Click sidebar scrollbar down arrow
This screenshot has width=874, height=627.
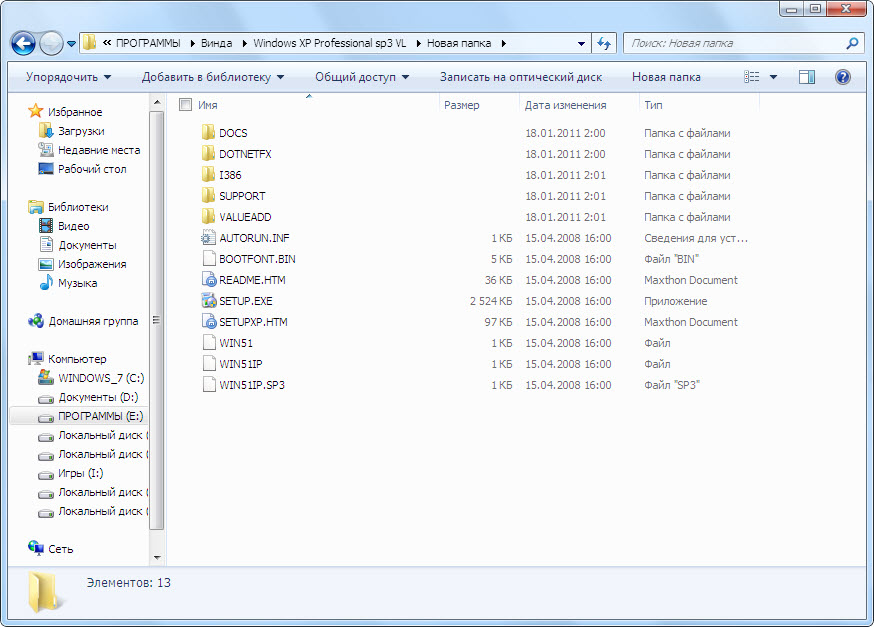click(157, 557)
